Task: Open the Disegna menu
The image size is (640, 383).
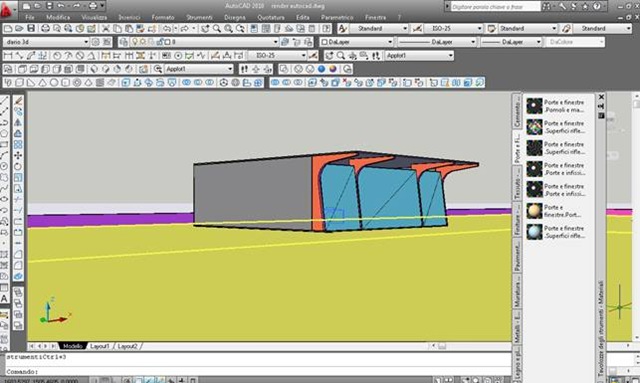Action: click(x=235, y=18)
